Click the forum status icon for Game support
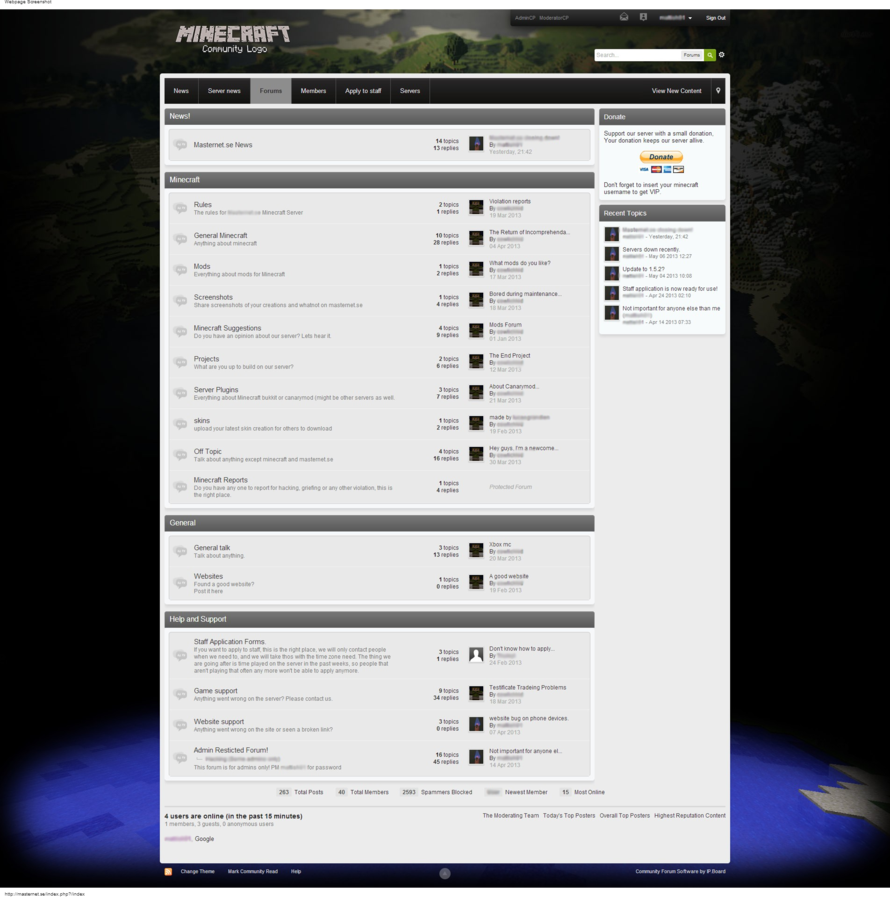This screenshot has height=897, width=890. 181,694
